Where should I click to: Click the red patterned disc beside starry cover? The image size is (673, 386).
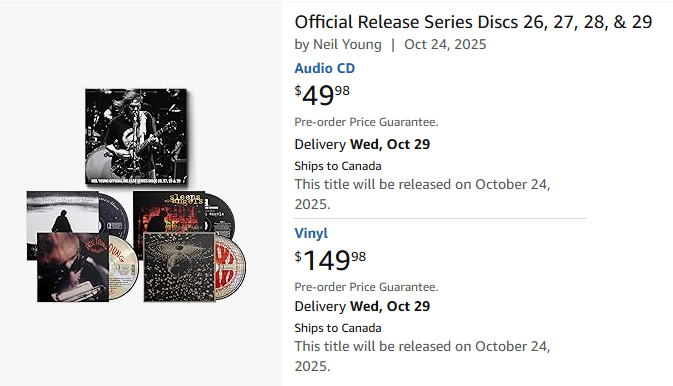230,267
